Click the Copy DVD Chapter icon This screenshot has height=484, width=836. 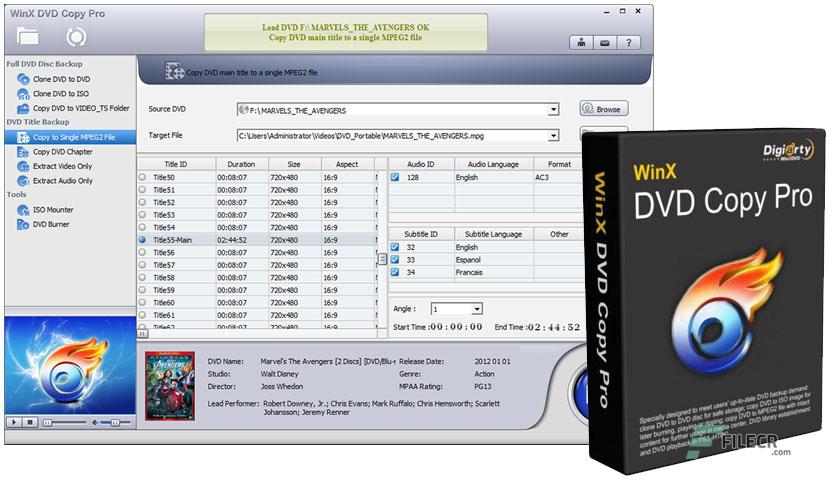(x=23, y=152)
